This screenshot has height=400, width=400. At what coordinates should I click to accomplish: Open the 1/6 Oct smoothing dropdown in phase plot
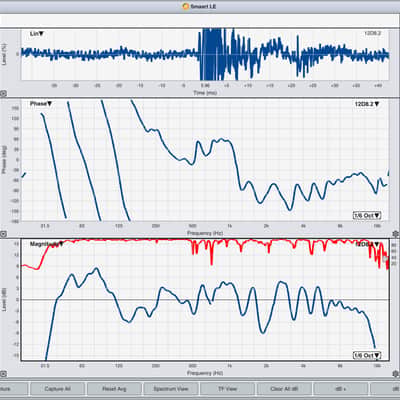click(x=367, y=215)
